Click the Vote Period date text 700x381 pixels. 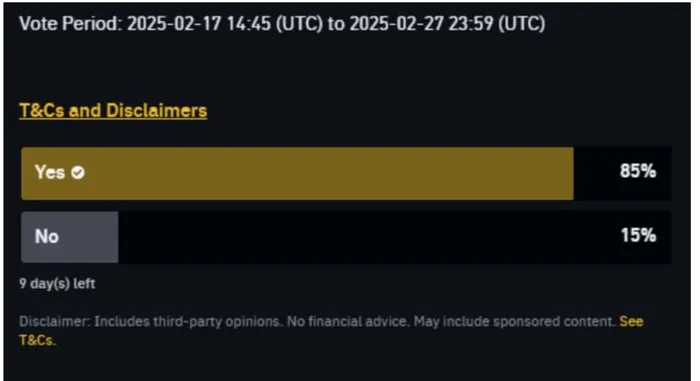tap(282, 23)
